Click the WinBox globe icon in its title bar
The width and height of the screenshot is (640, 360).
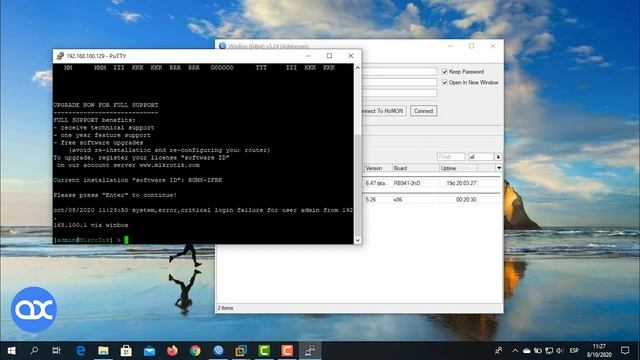tap(222, 46)
